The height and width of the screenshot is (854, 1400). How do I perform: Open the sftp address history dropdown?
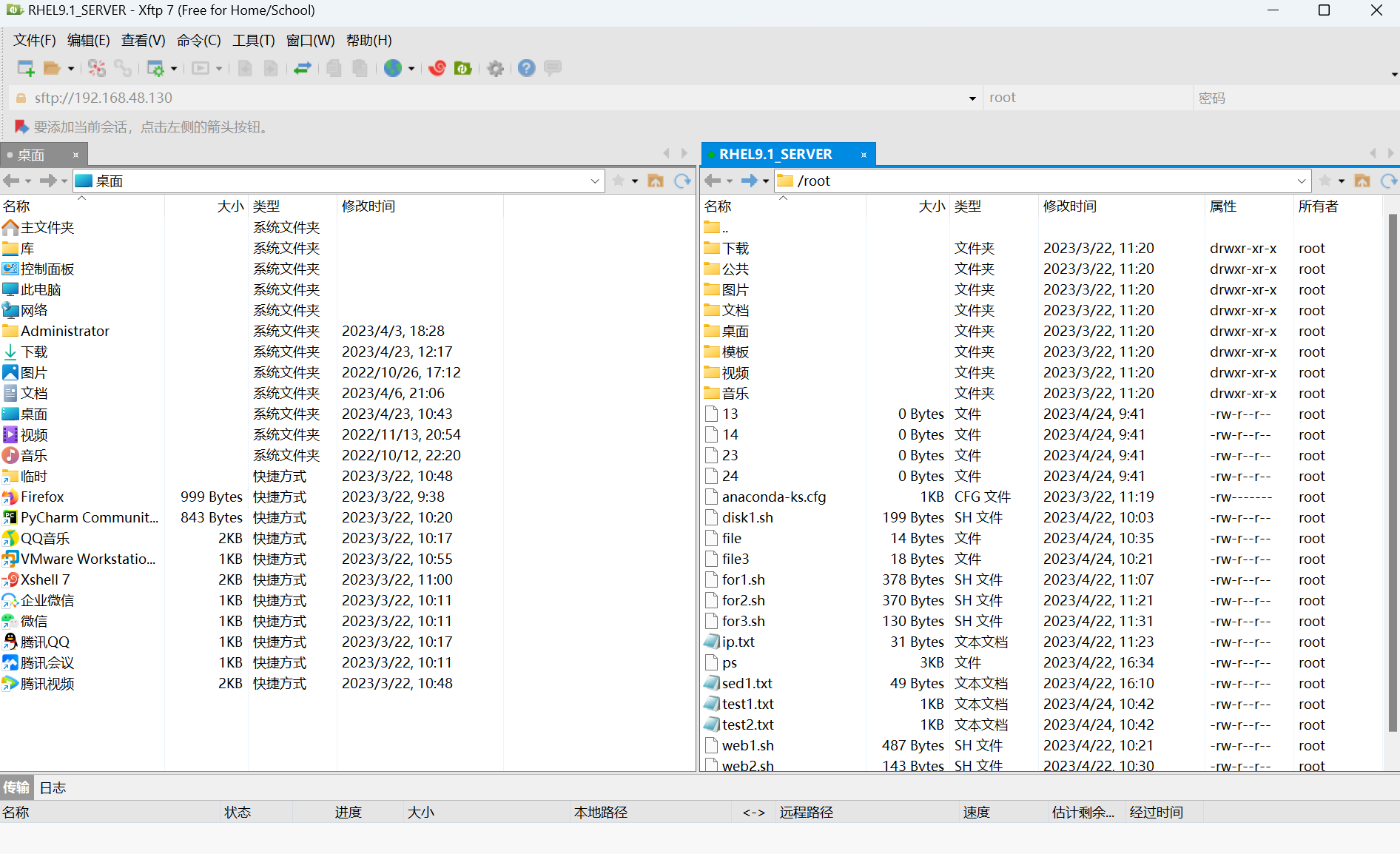(x=972, y=98)
